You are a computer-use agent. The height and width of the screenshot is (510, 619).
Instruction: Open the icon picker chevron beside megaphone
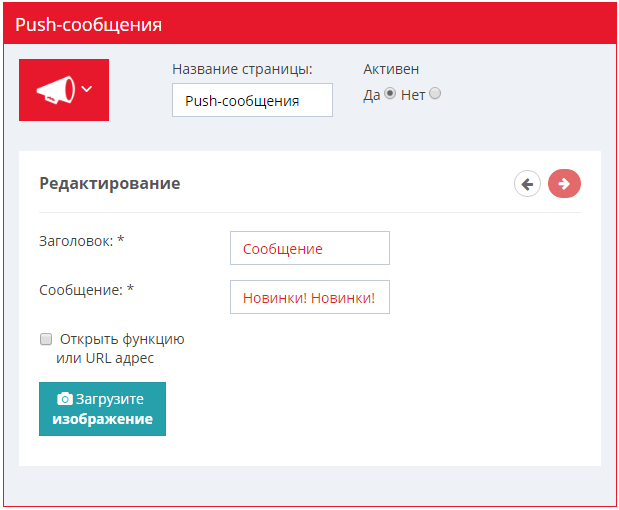[x=87, y=89]
